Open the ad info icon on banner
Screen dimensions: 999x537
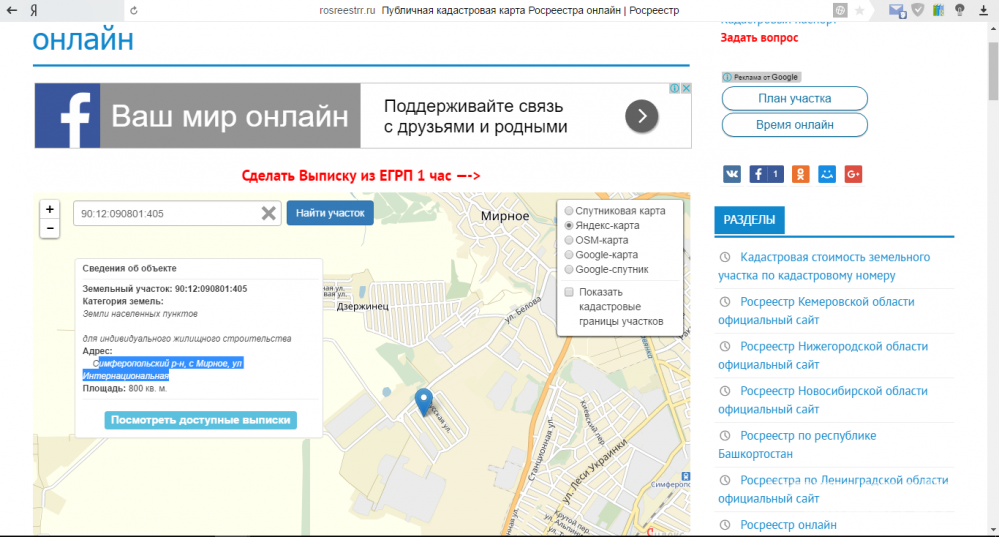[x=674, y=89]
